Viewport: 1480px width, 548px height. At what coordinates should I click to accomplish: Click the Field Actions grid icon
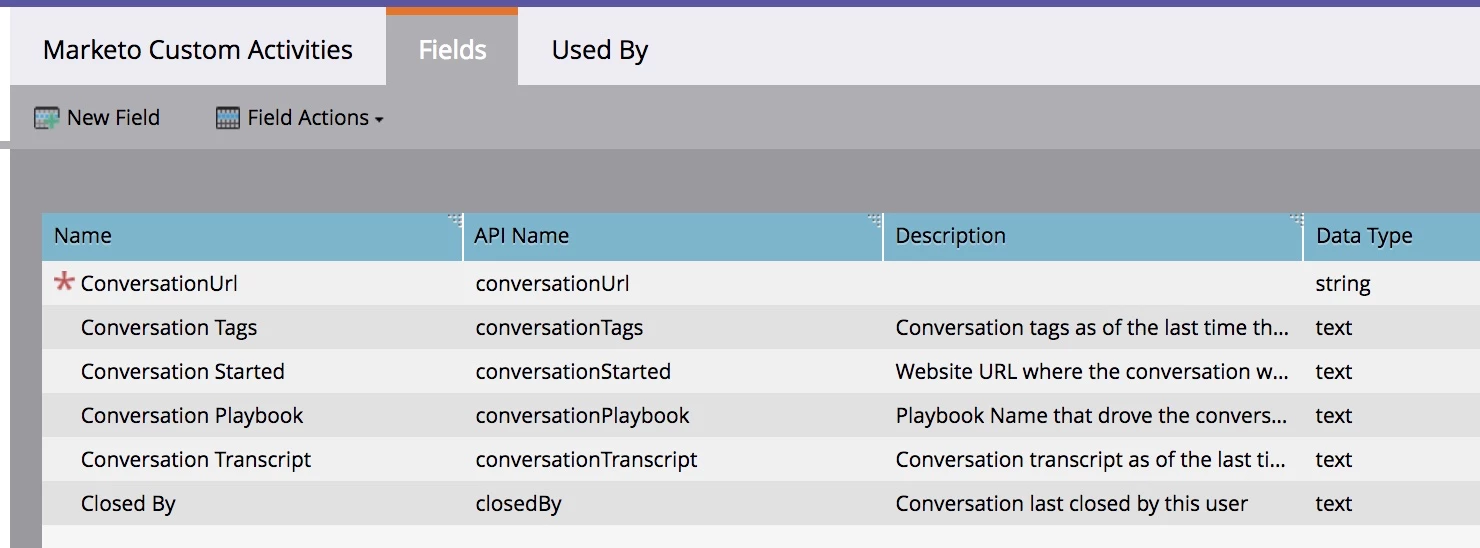(x=228, y=118)
